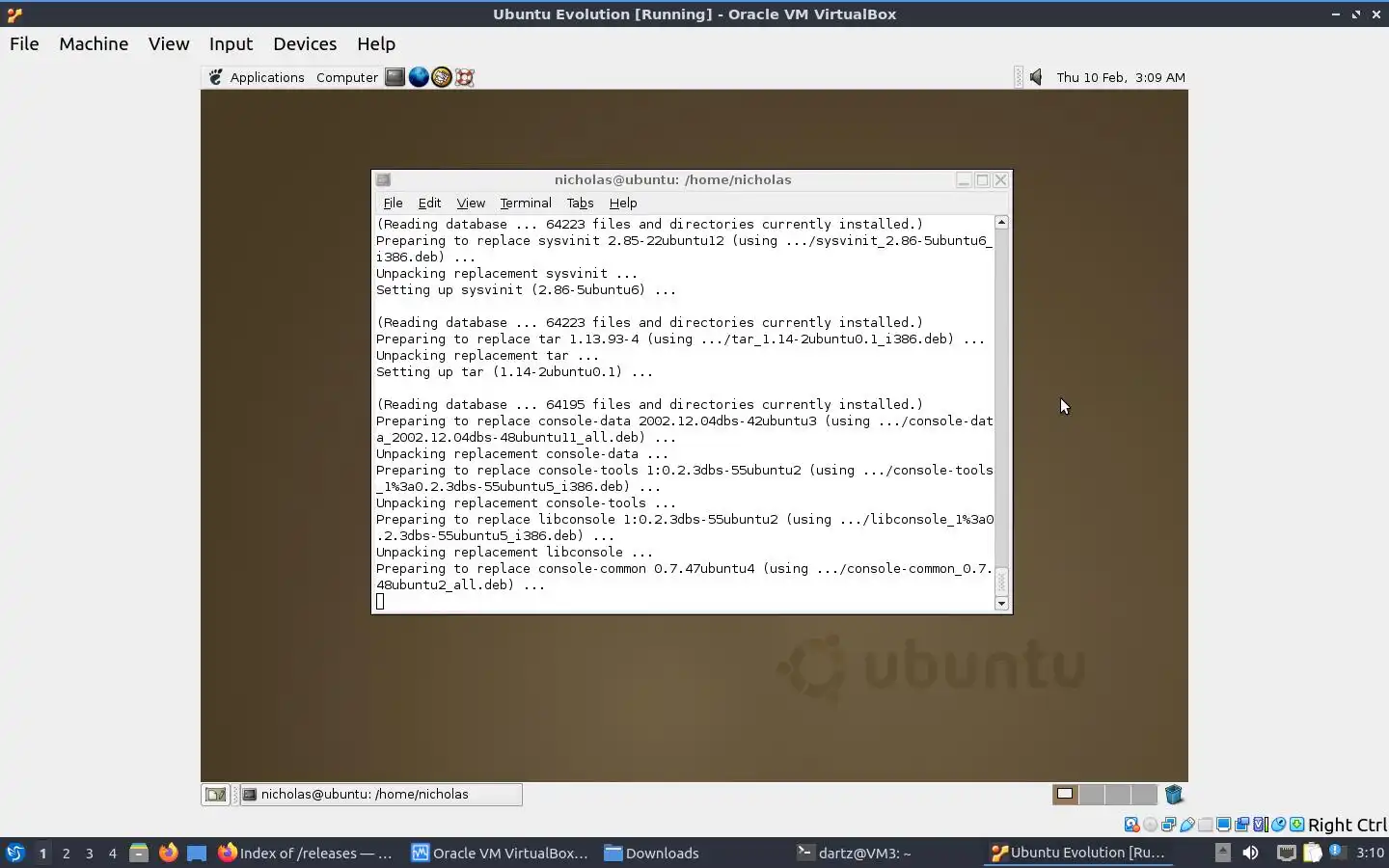
Task: Switch to host workspace 3
Action: tap(89, 853)
